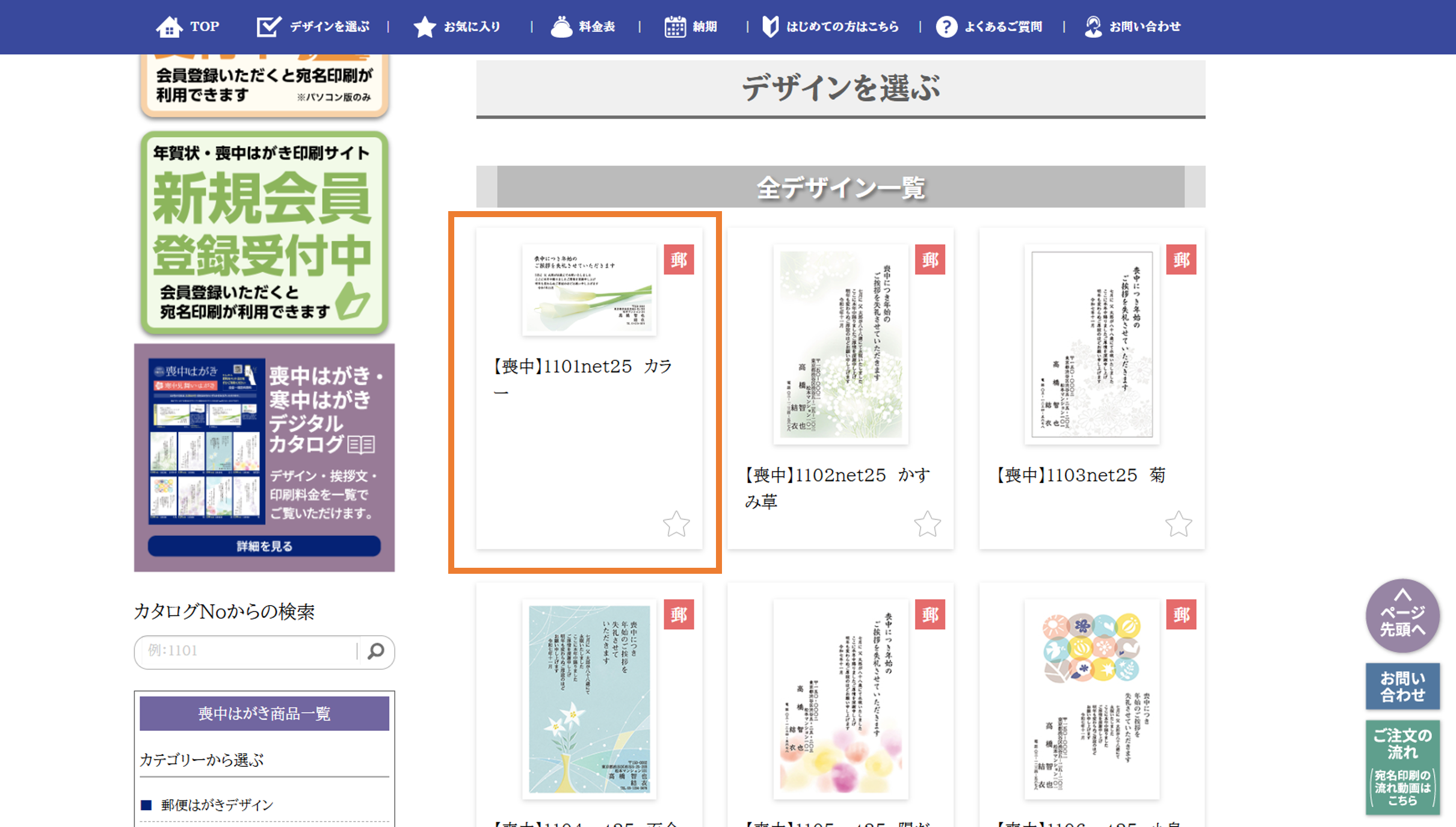Click the デザインを選ぶ page heading

[841, 88]
